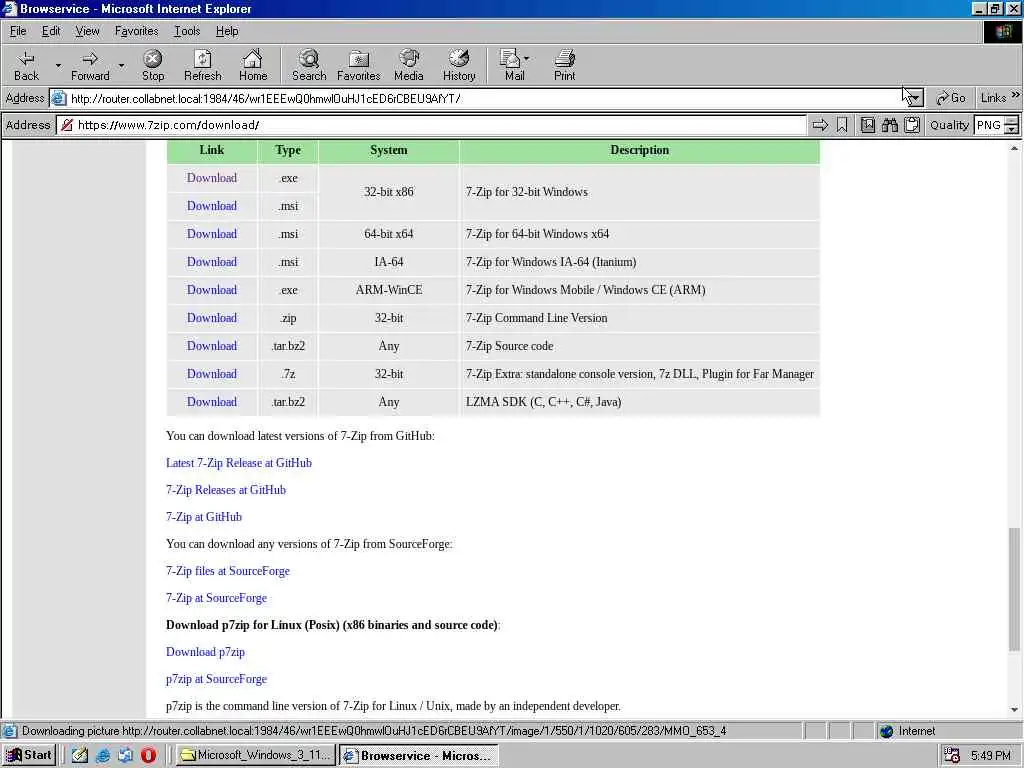The width and height of the screenshot is (1024, 768).
Task: Expand the Mail button dropdown arrow
Action: pyautogui.click(x=526, y=58)
